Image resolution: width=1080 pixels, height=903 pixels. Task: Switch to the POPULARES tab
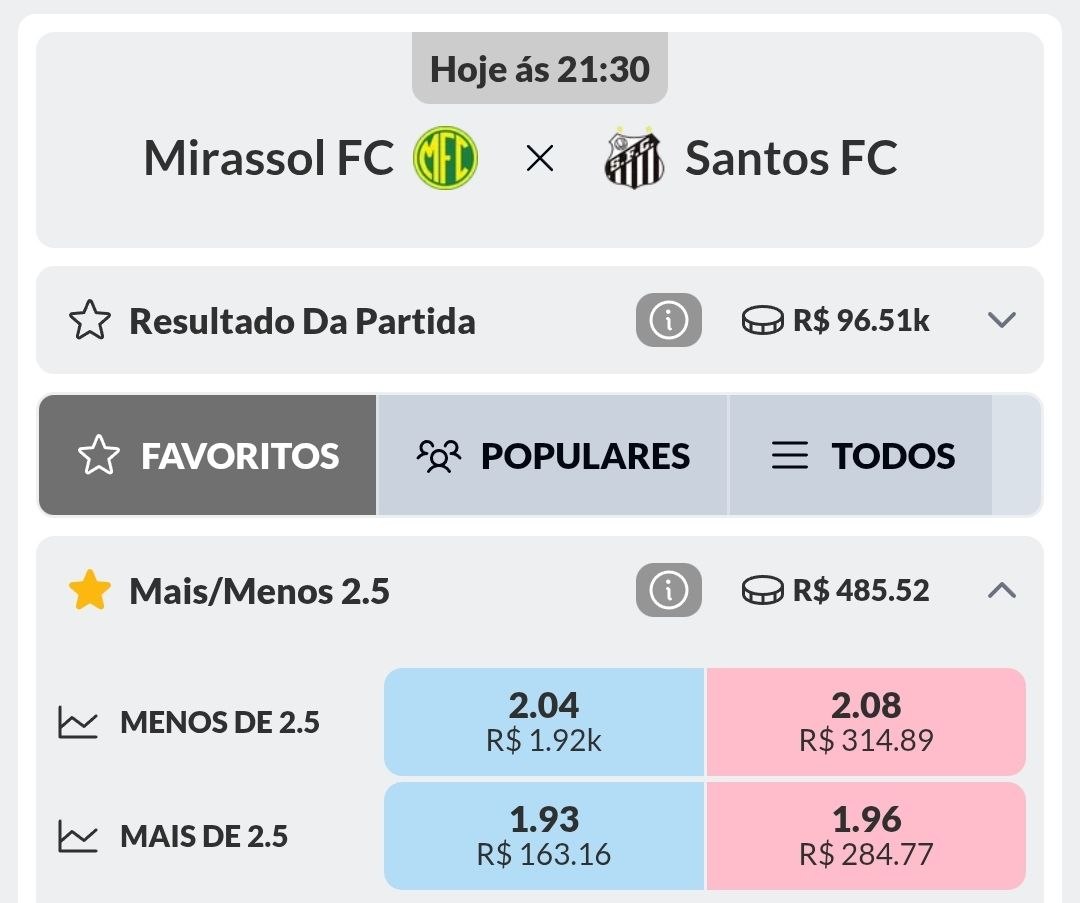[x=553, y=456]
